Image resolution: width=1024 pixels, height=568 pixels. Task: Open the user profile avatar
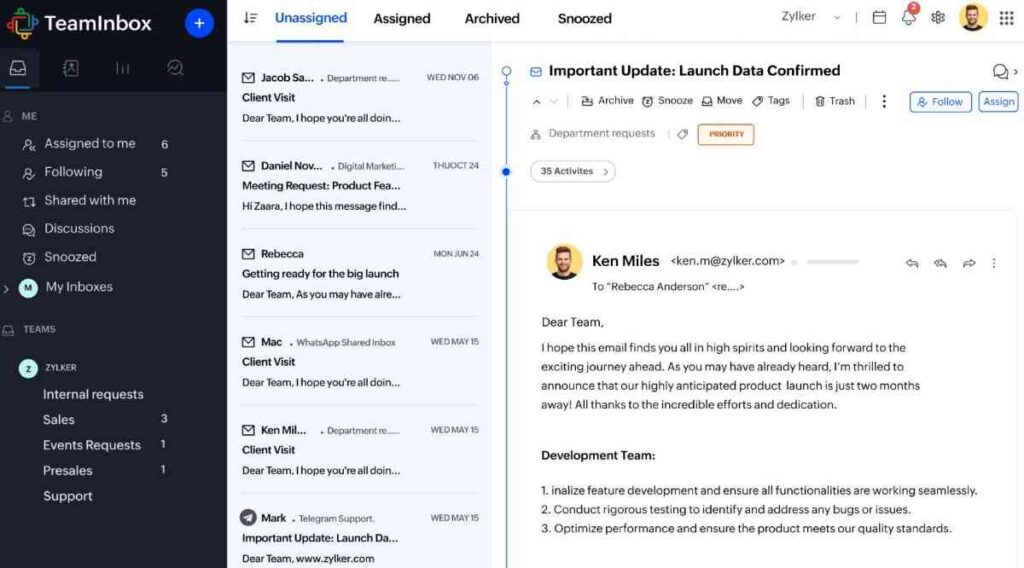(972, 17)
